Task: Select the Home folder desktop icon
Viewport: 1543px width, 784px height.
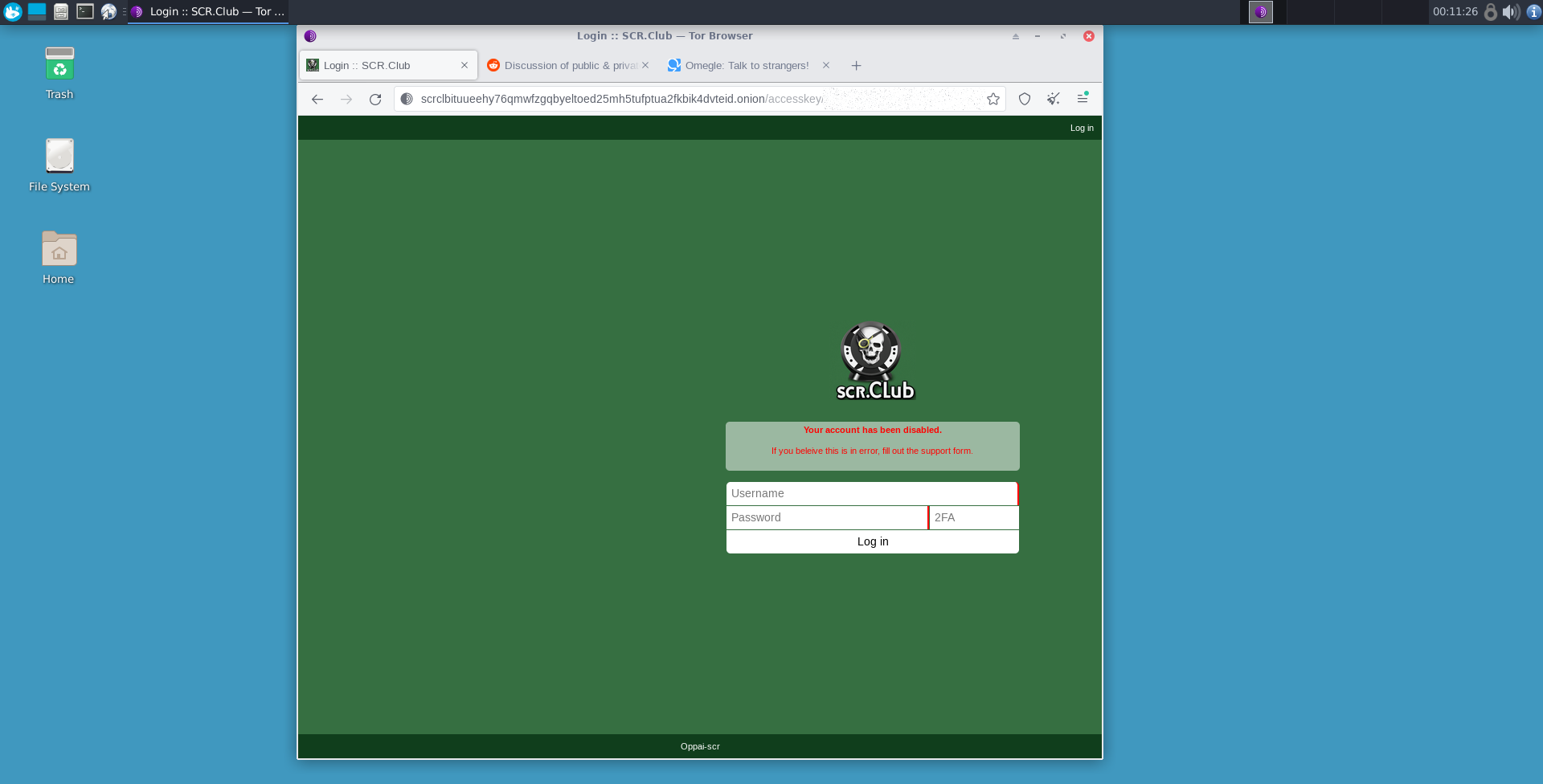Action: pyautogui.click(x=59, y=258)
